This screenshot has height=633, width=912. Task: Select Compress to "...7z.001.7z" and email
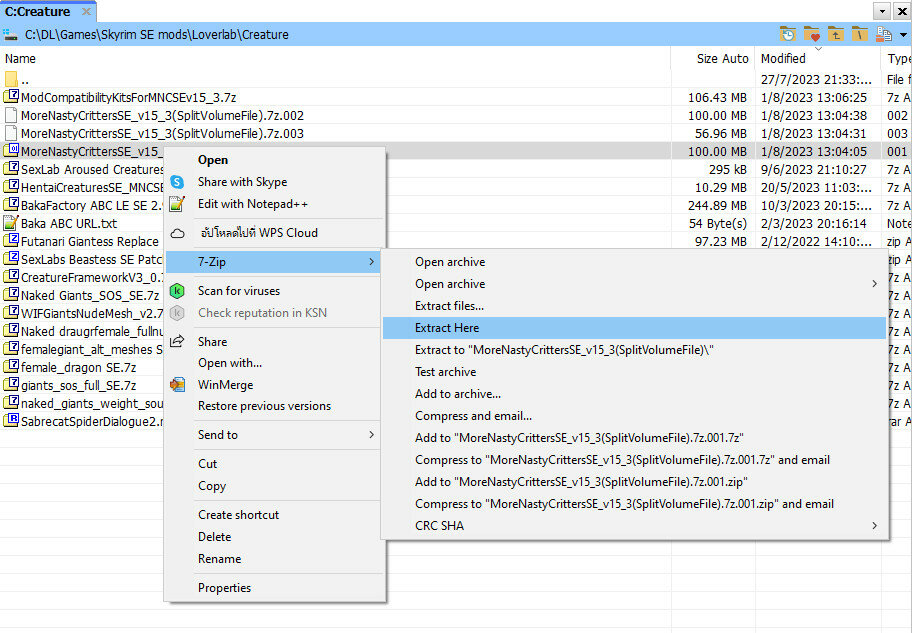[634, 460]
